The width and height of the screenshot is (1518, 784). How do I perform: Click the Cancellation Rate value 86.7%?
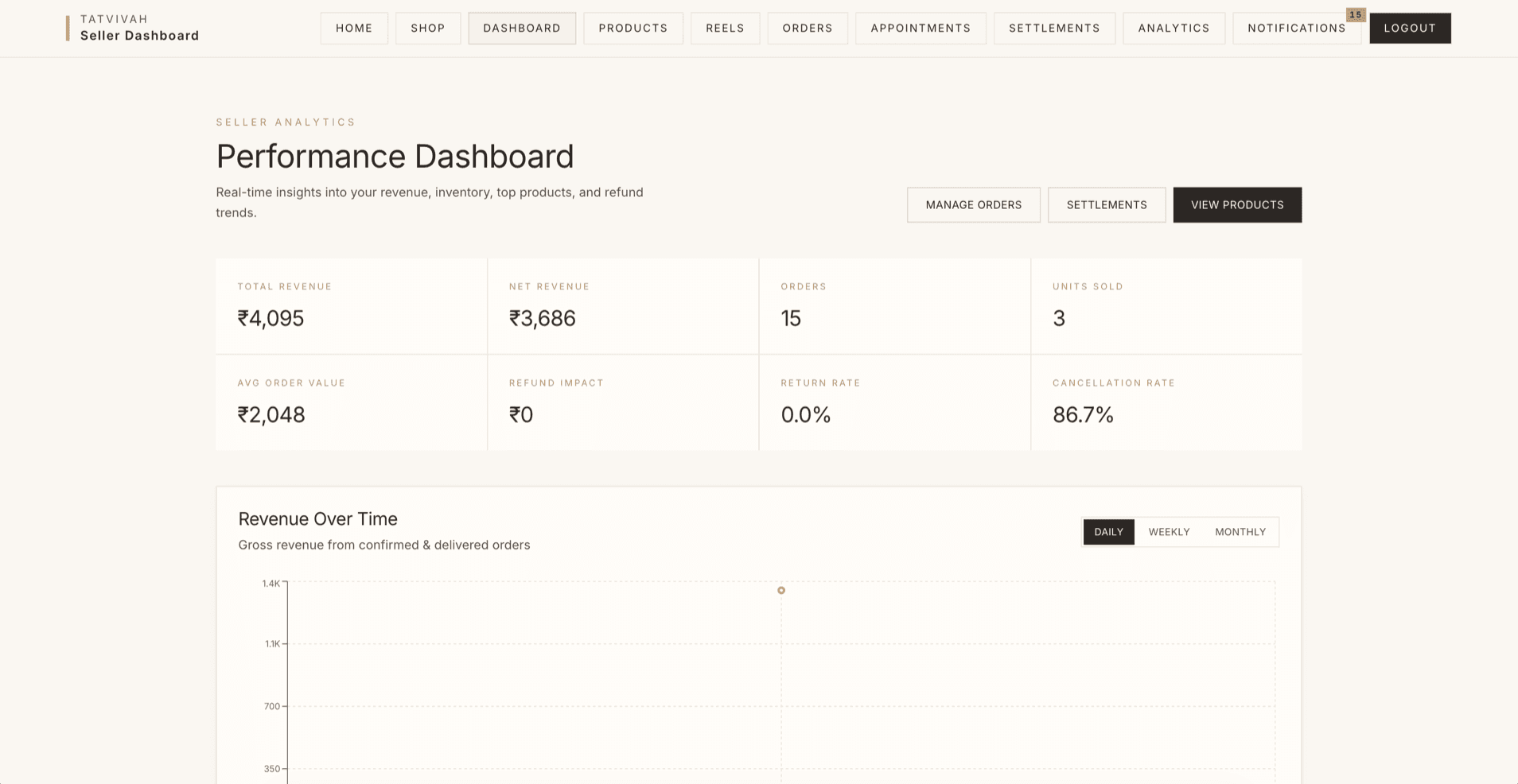pos(1083,414)
